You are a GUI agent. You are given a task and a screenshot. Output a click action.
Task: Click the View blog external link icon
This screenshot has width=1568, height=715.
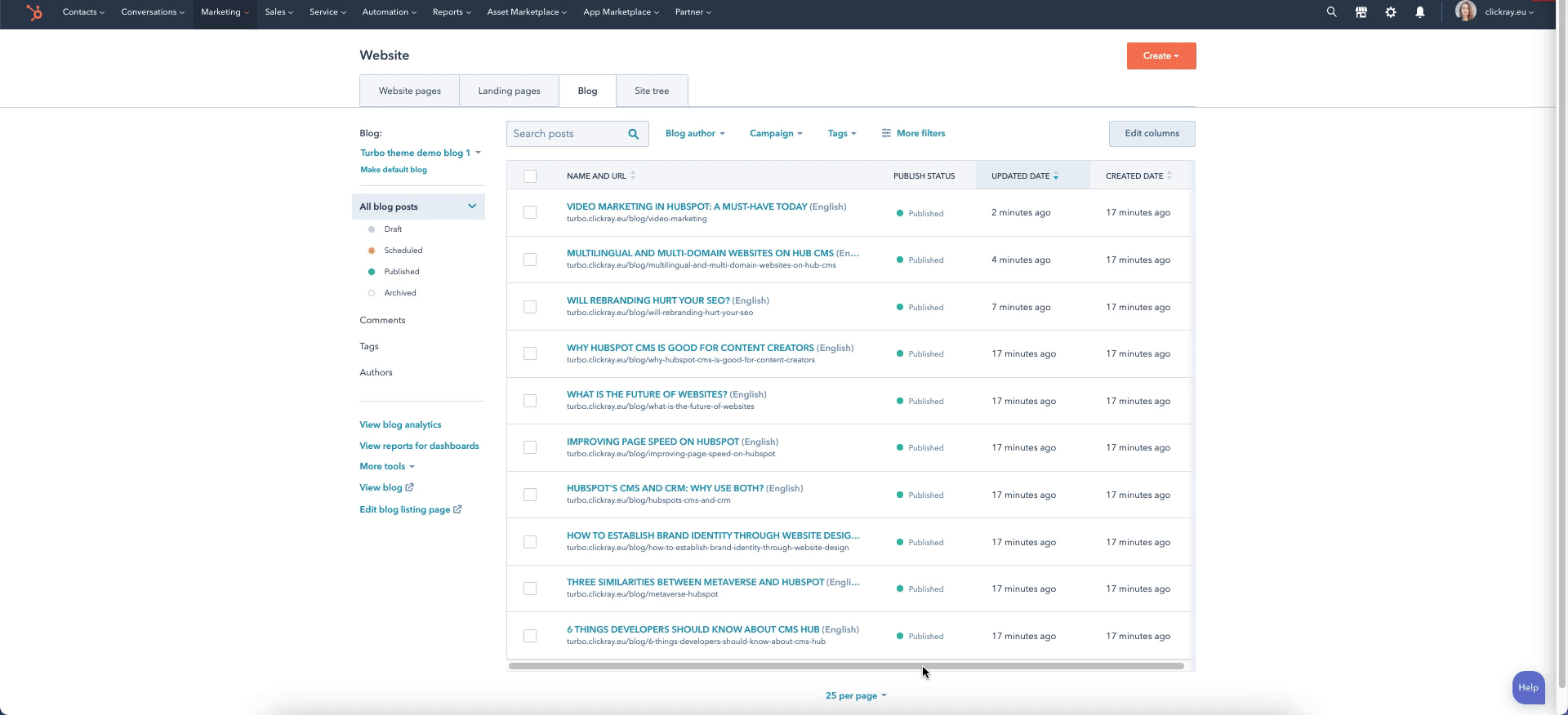pos(409,487)
